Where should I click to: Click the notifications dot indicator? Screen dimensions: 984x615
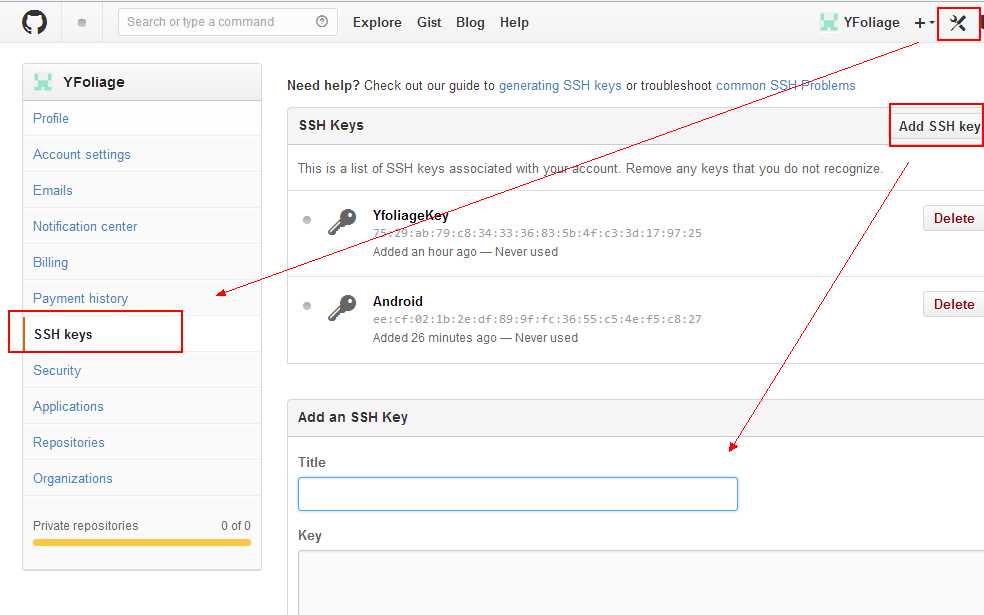(x=82, y=23)
